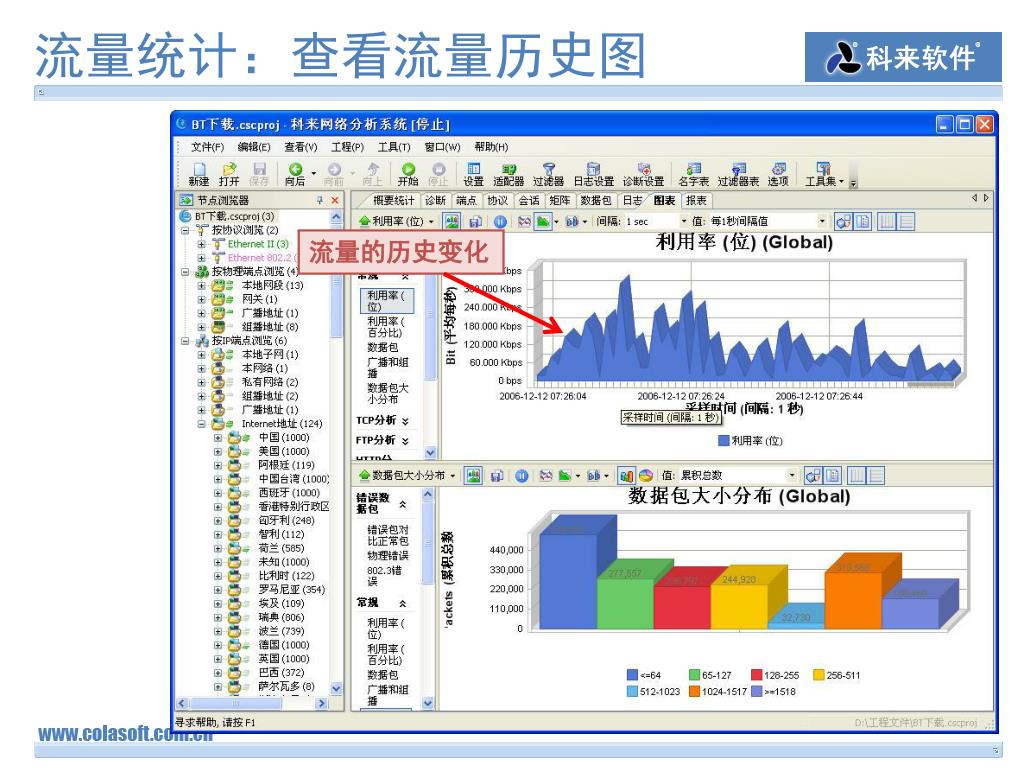Click the node browser scroll down arrow

click(x=336, y=688)
